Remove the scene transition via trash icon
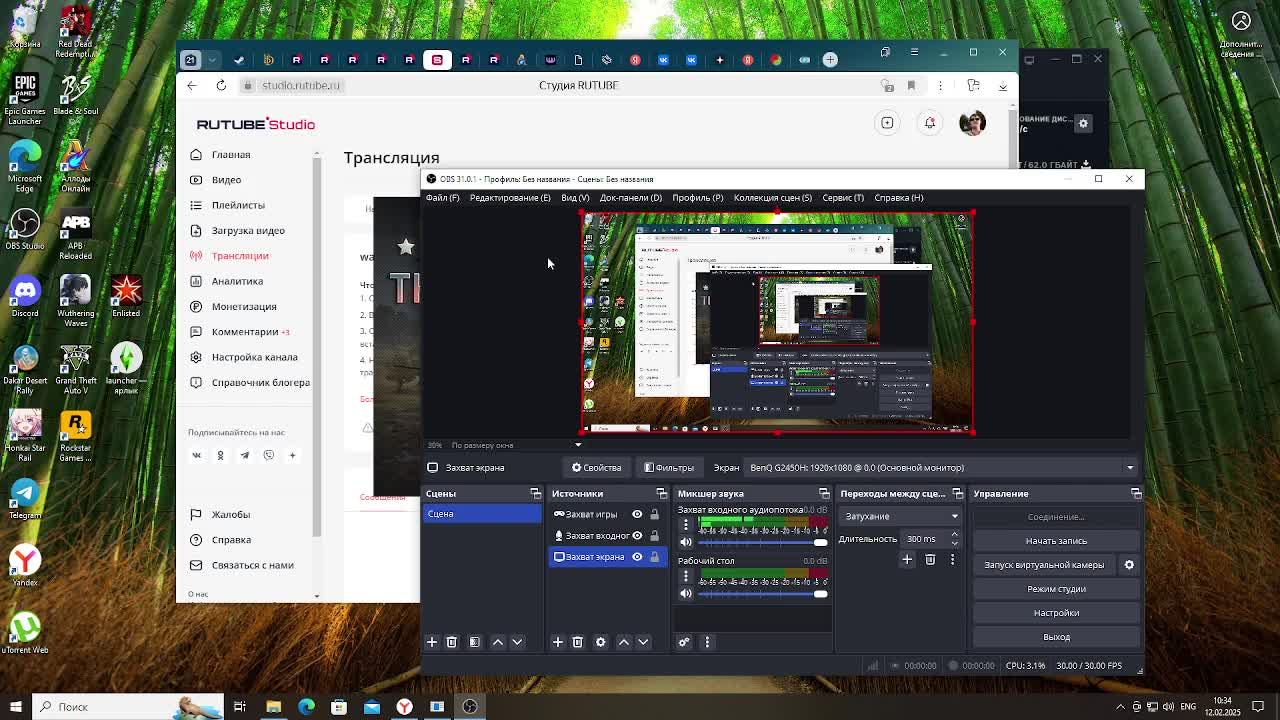The image size is (1280, 720). point(930,560)
